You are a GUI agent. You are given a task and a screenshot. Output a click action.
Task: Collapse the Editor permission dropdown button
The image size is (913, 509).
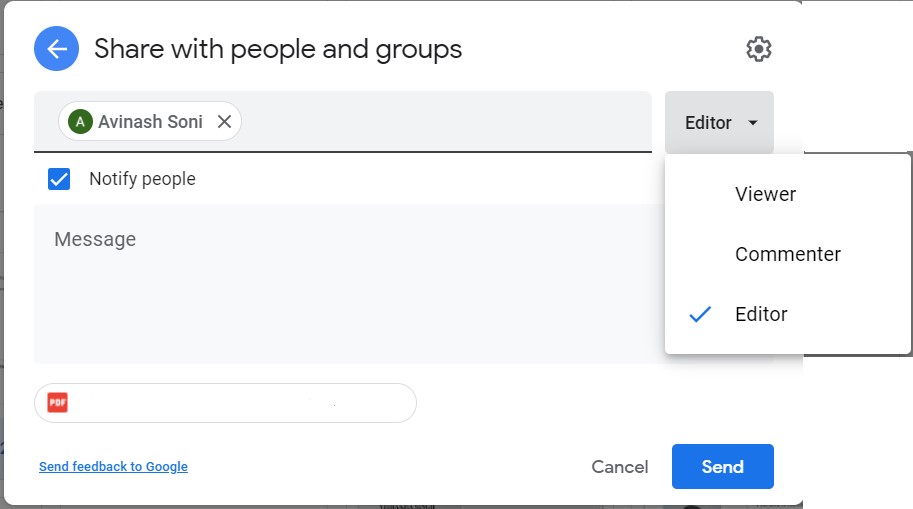point(718,123)
